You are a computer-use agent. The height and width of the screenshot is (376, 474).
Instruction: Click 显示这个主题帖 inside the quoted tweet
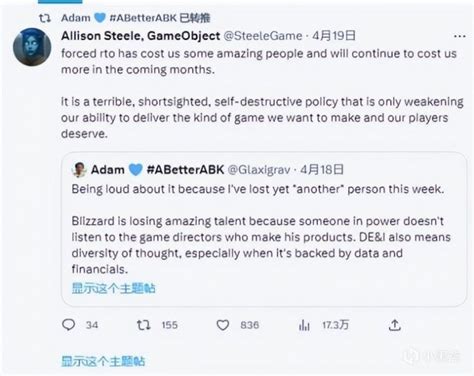[x=114, y=288]
